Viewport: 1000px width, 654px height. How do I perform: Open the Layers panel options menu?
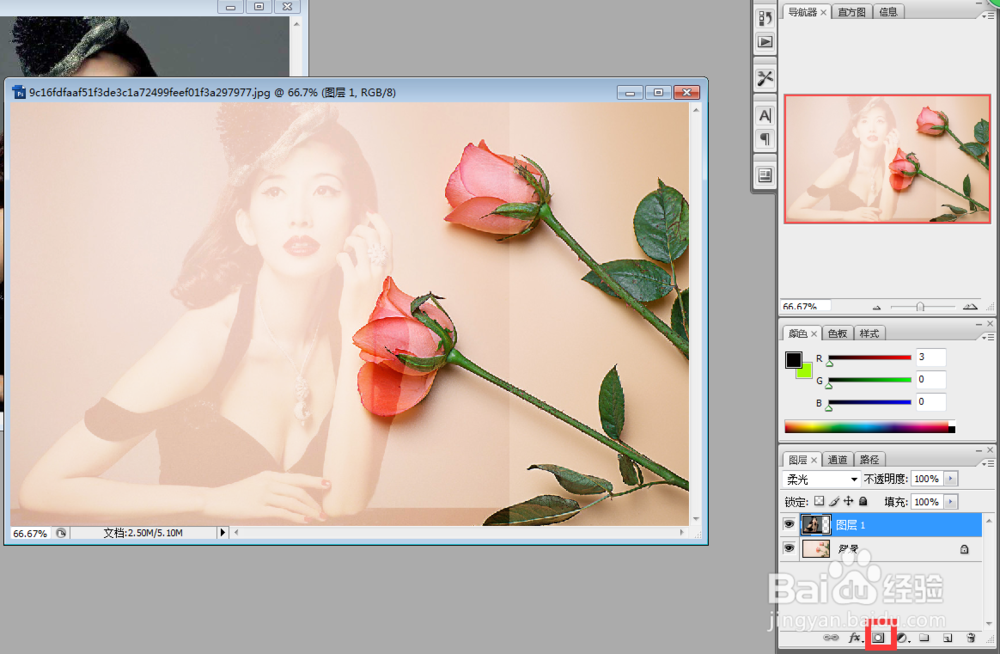click(x=988, y=463)
